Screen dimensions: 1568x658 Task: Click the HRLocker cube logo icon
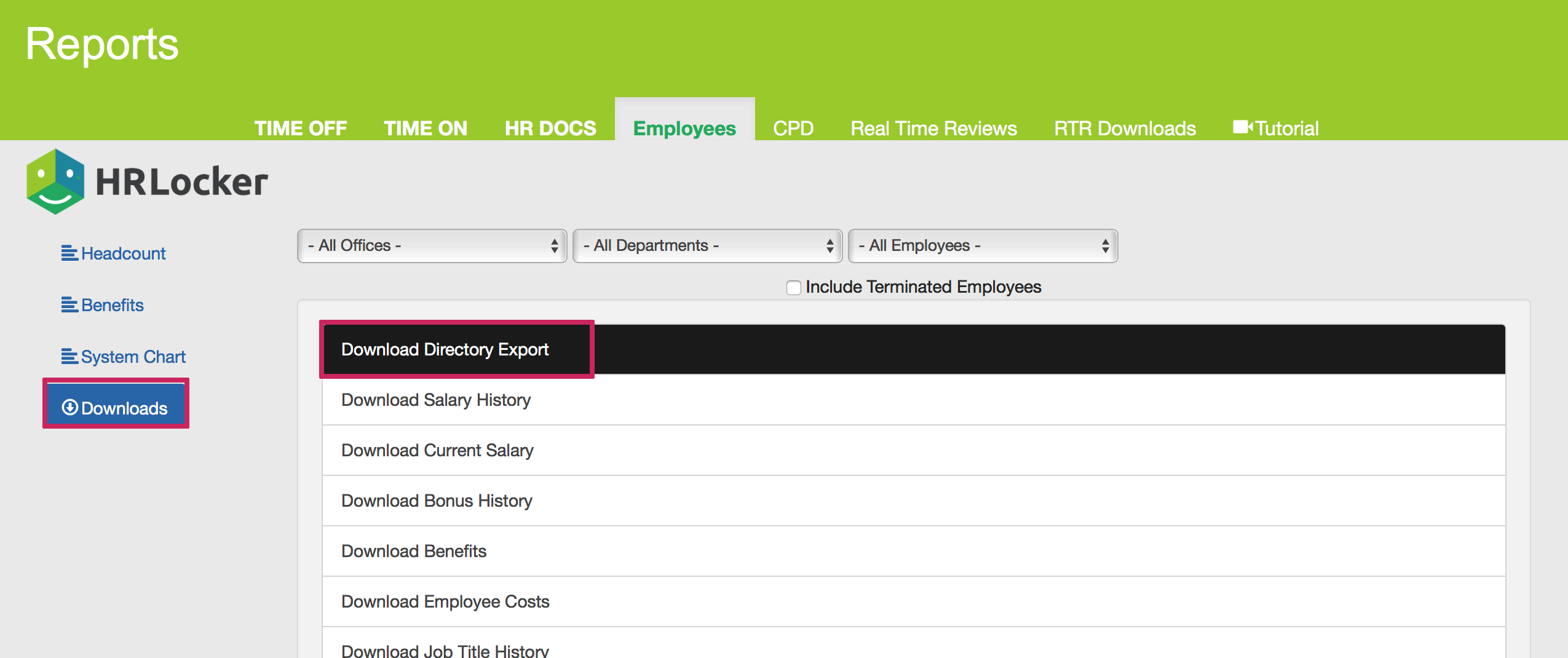(x=55, y=181)
